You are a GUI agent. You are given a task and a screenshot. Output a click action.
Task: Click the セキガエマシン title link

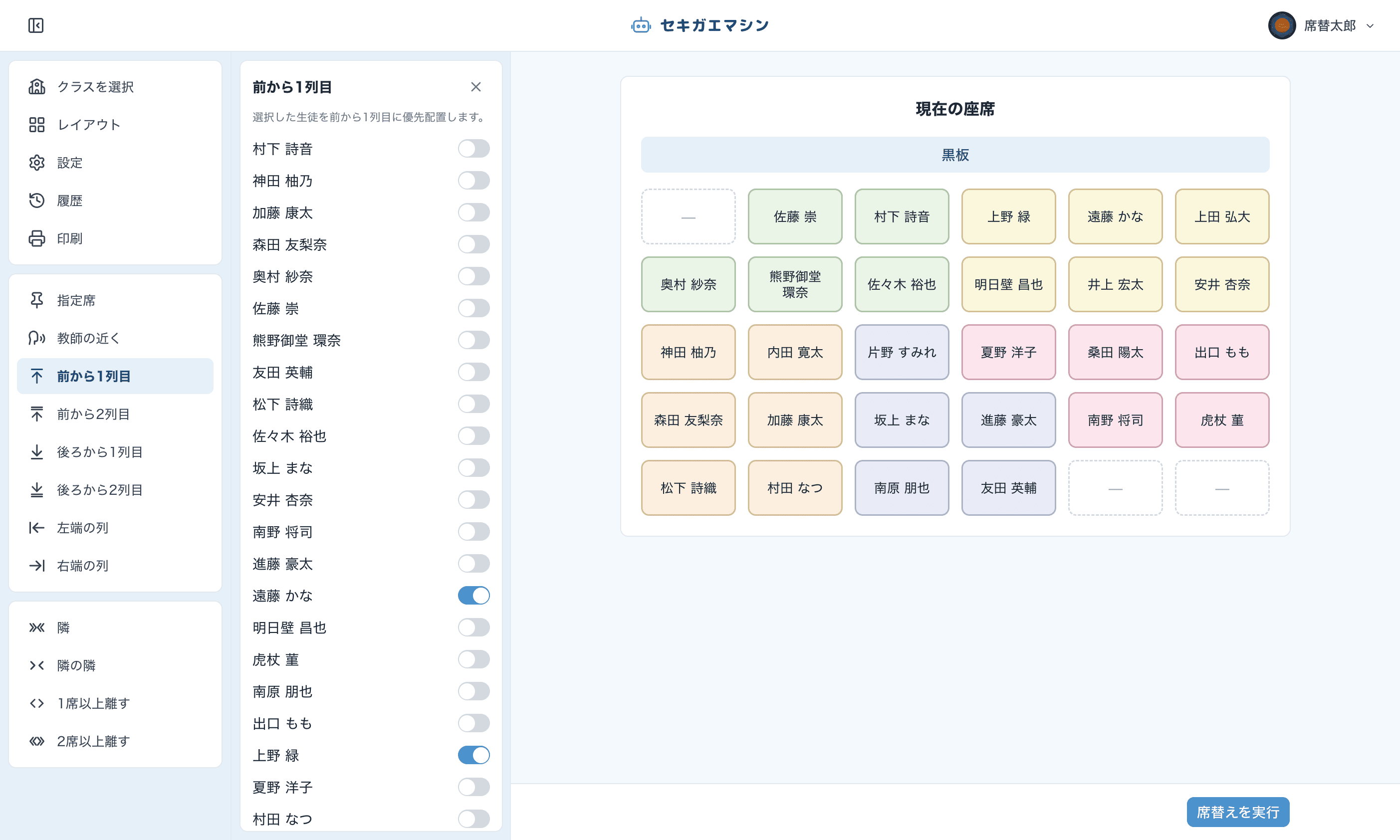pyautogui.click(x=714, y=25)
